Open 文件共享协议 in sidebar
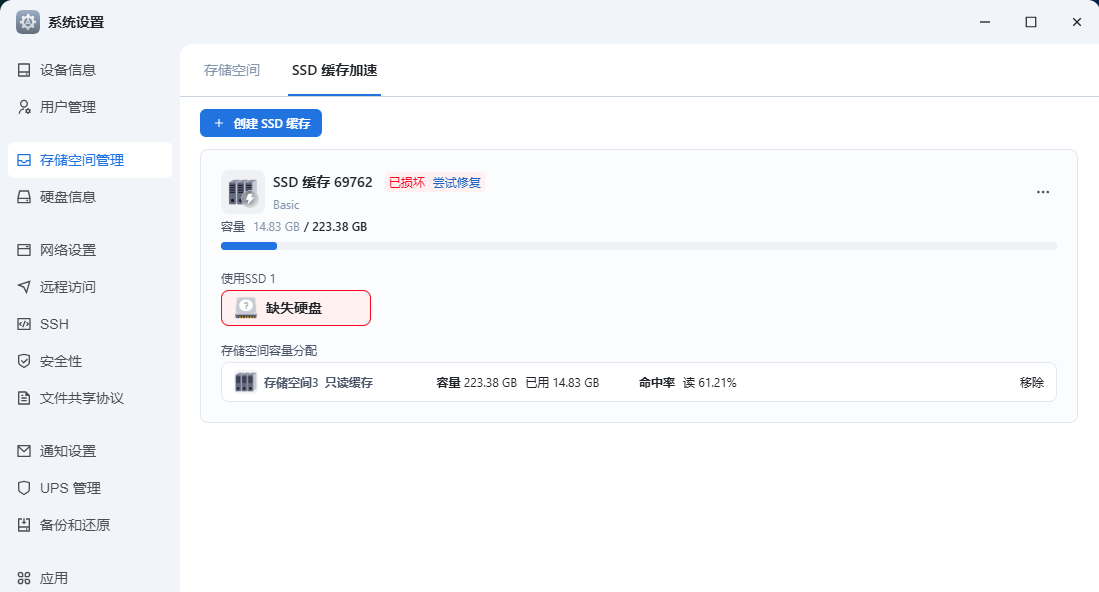Image resolution: width=1099 pixels, height=592 pixels. 90,399
